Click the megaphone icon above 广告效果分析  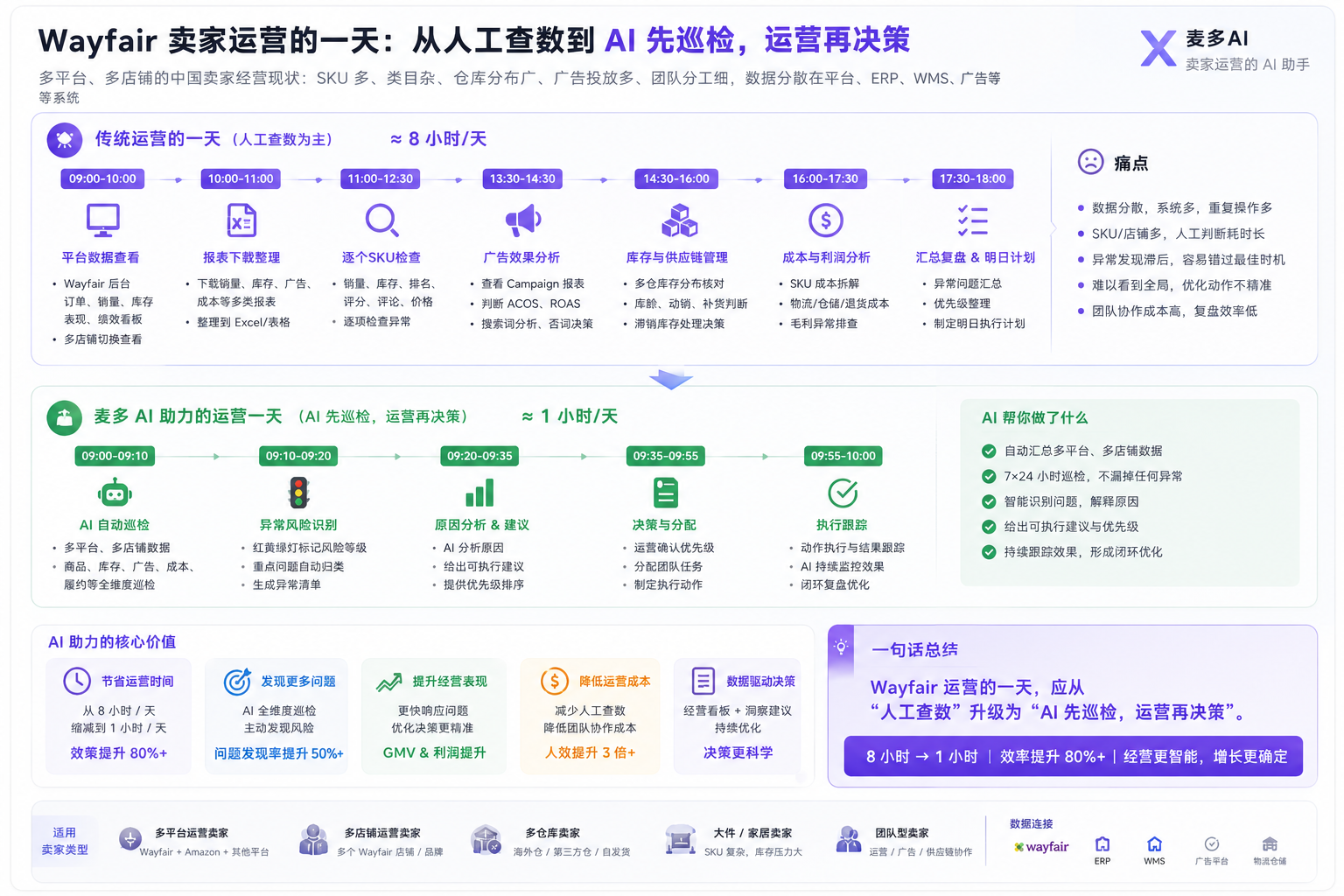[522, 220]
